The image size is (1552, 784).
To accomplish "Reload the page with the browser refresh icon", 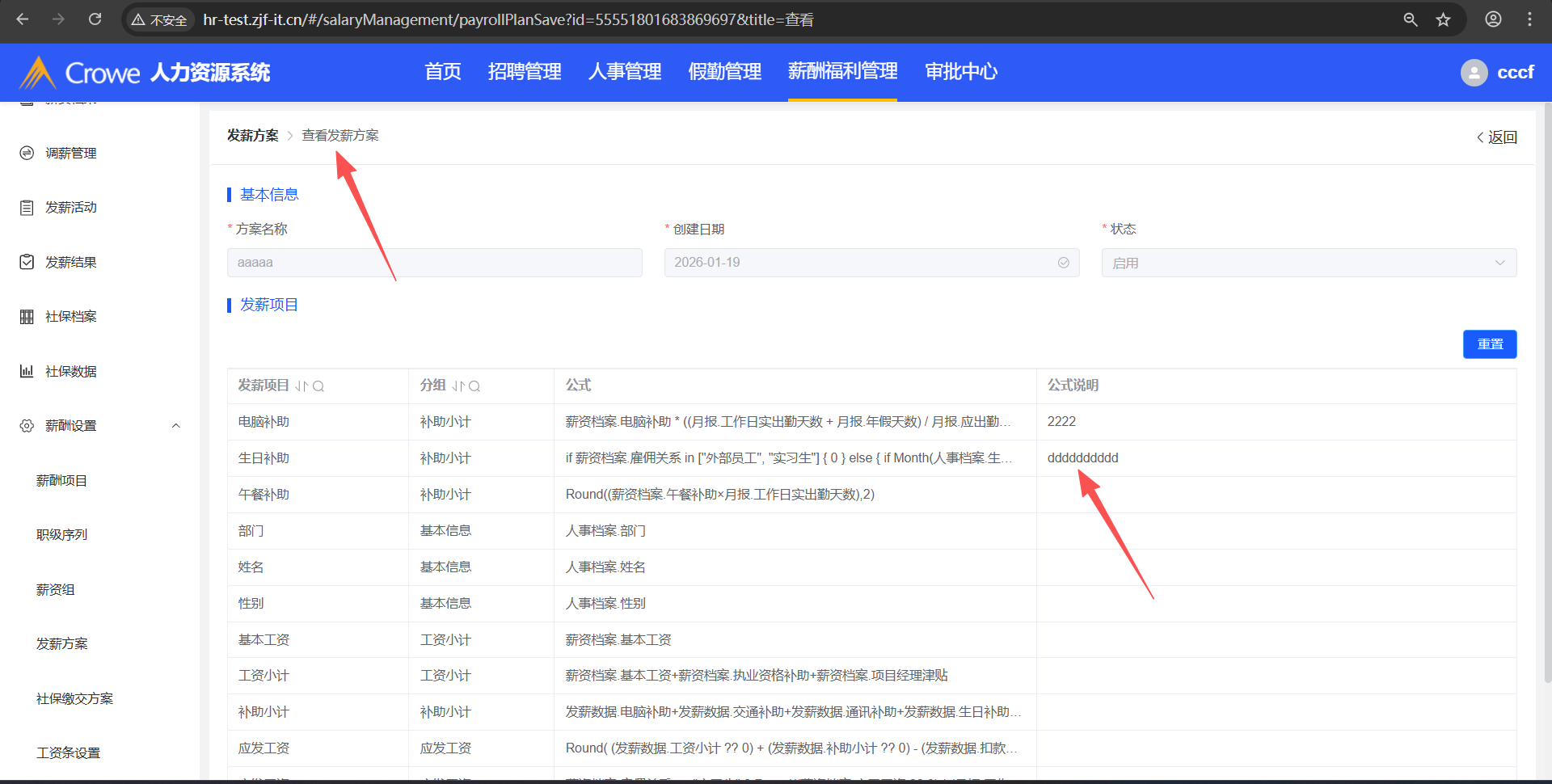I will point(95,19).
